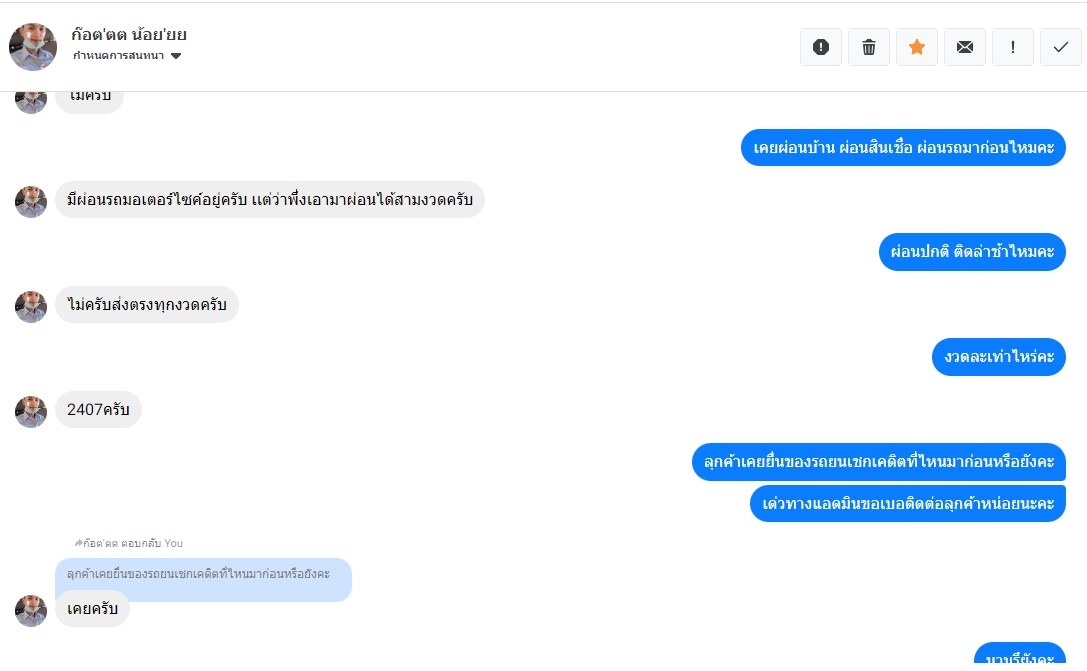
Task: Open the large profile picture in header
Action: pyautogui.click(x=33, y=47)
